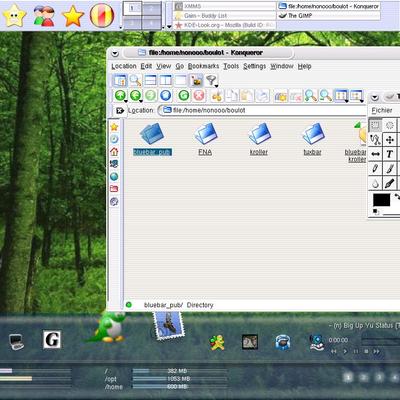Click the smiley star panel icon

14,15
